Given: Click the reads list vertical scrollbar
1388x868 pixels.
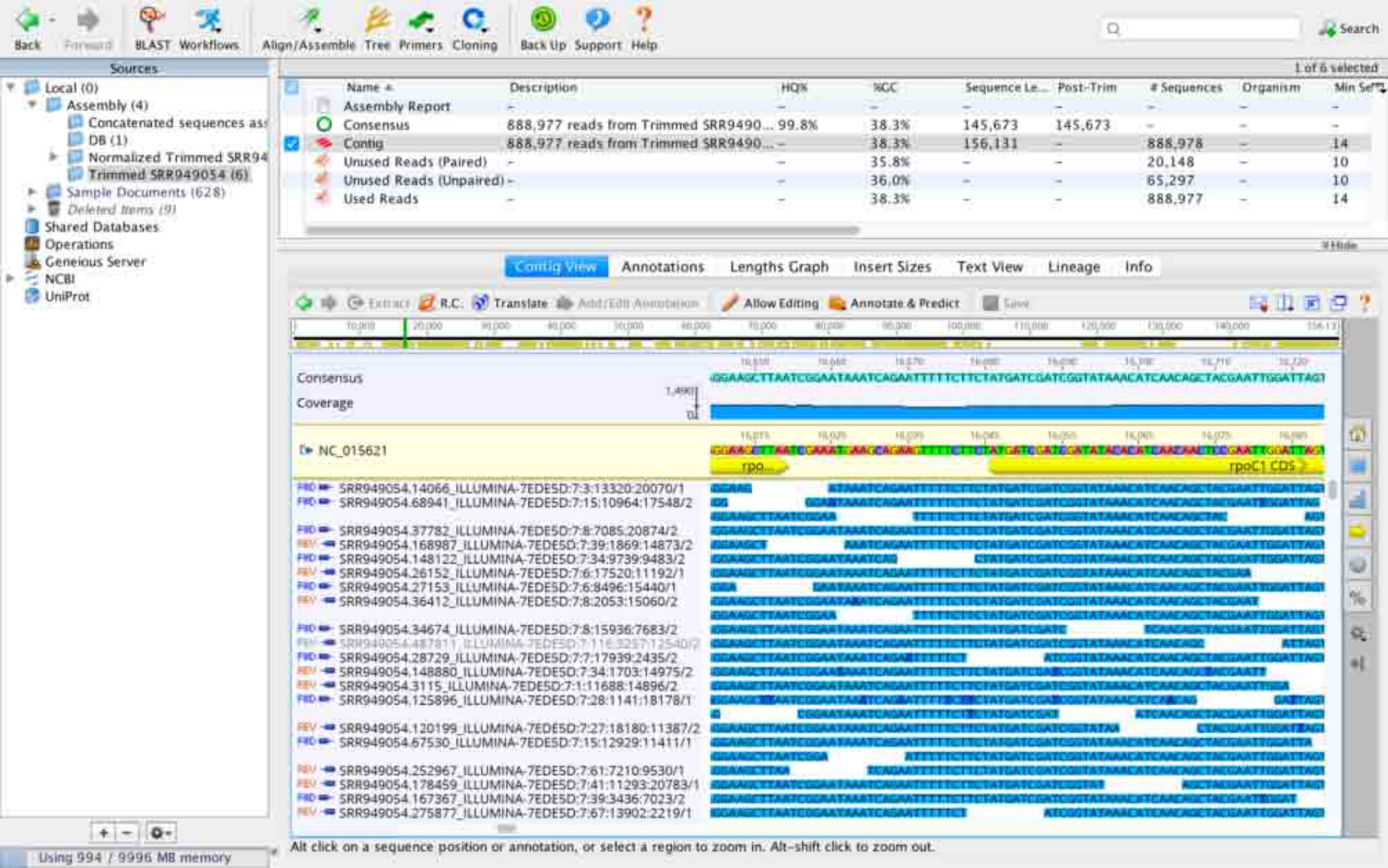Looking at the screenshot, I should tap(1333, 489).
